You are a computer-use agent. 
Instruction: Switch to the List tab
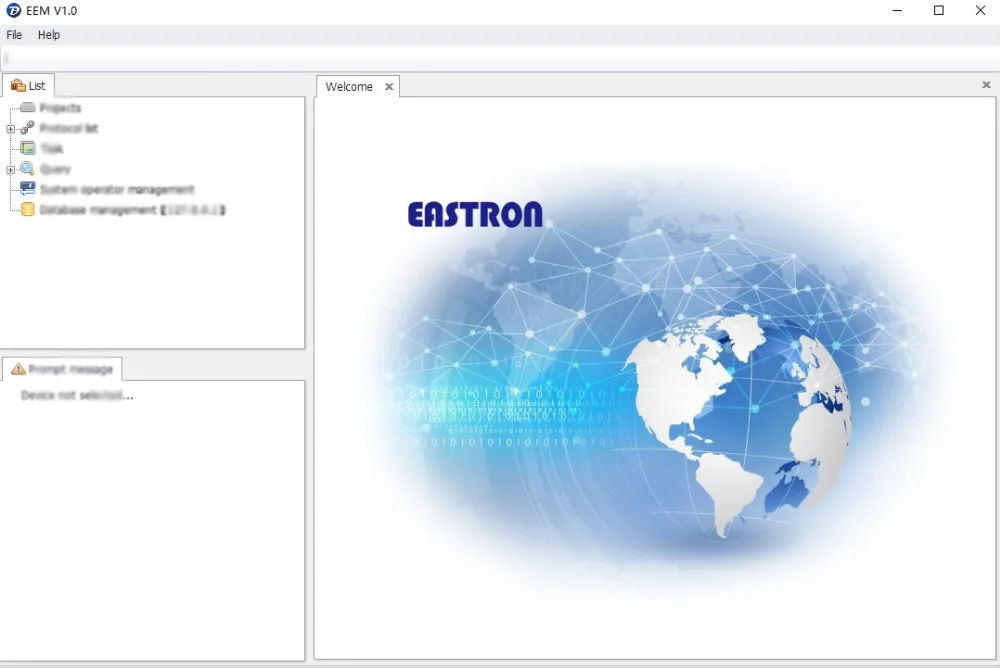click(x=29, y=85)
